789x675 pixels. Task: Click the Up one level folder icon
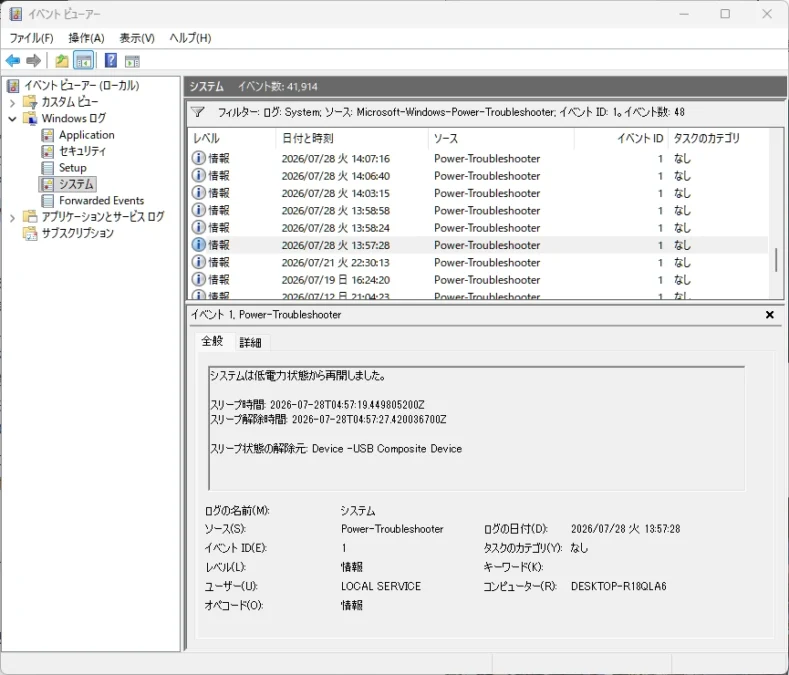(62, 61)
